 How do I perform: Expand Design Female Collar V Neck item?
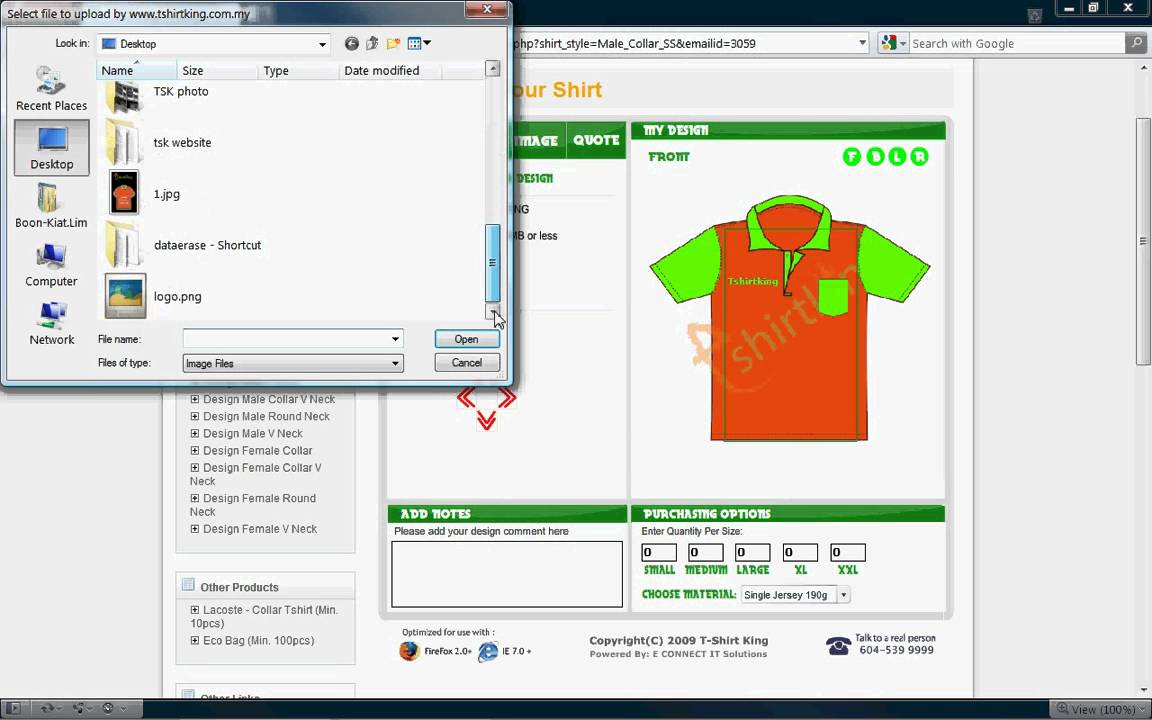point(195,467)
